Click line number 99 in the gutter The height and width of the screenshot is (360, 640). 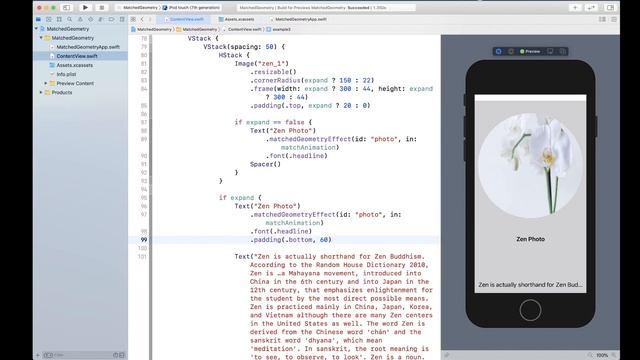click(144, 240)
